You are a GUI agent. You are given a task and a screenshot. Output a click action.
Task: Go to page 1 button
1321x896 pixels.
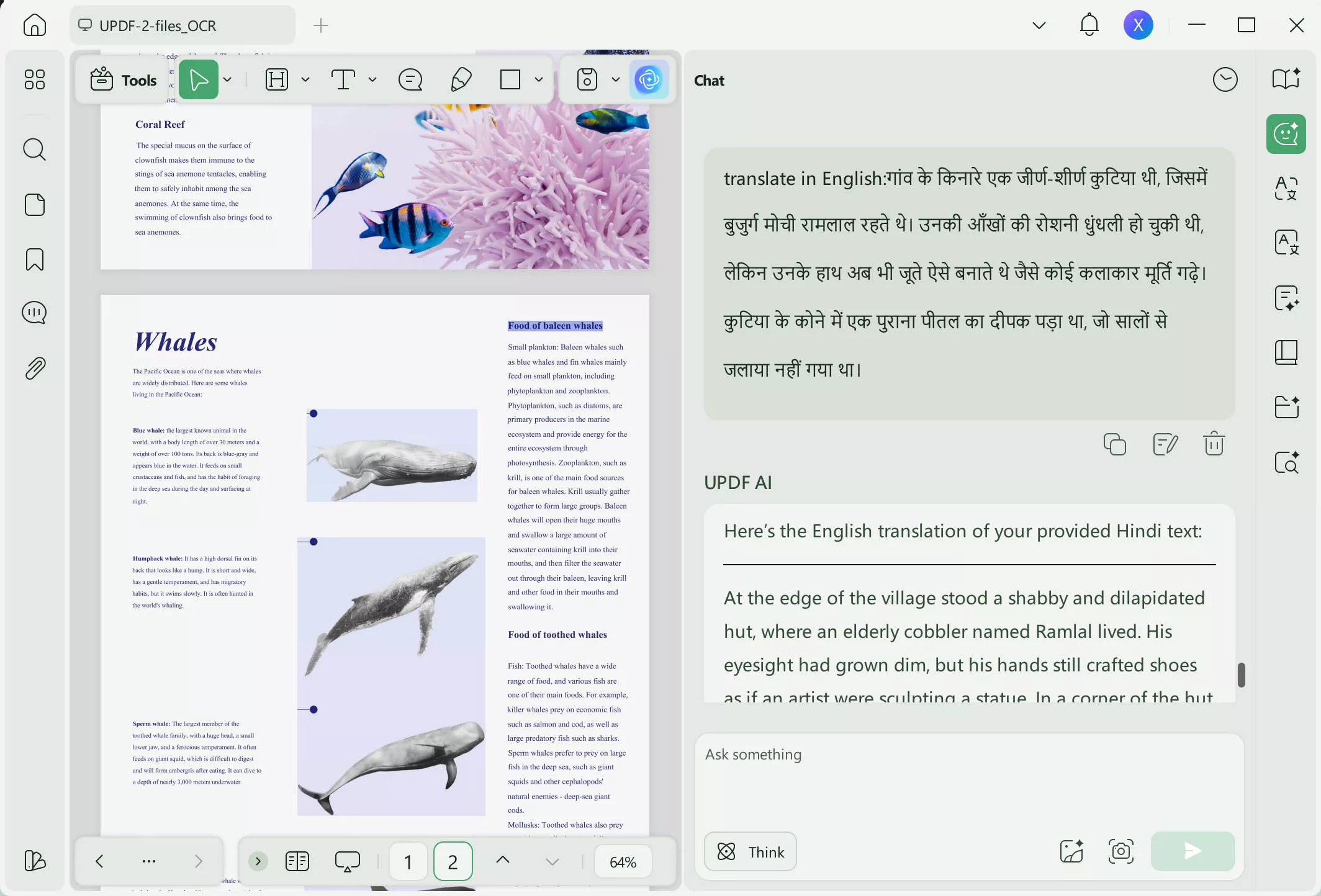tap(408, 861)
